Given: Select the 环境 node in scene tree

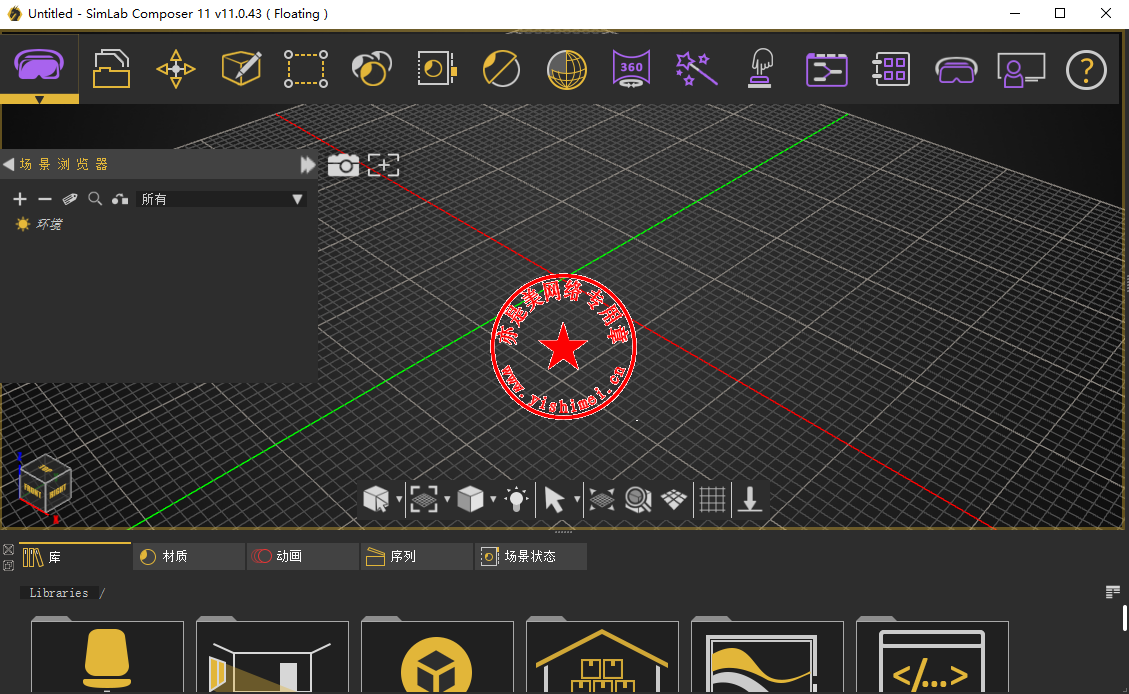Looking at the screenshot, I should [48, 224].
